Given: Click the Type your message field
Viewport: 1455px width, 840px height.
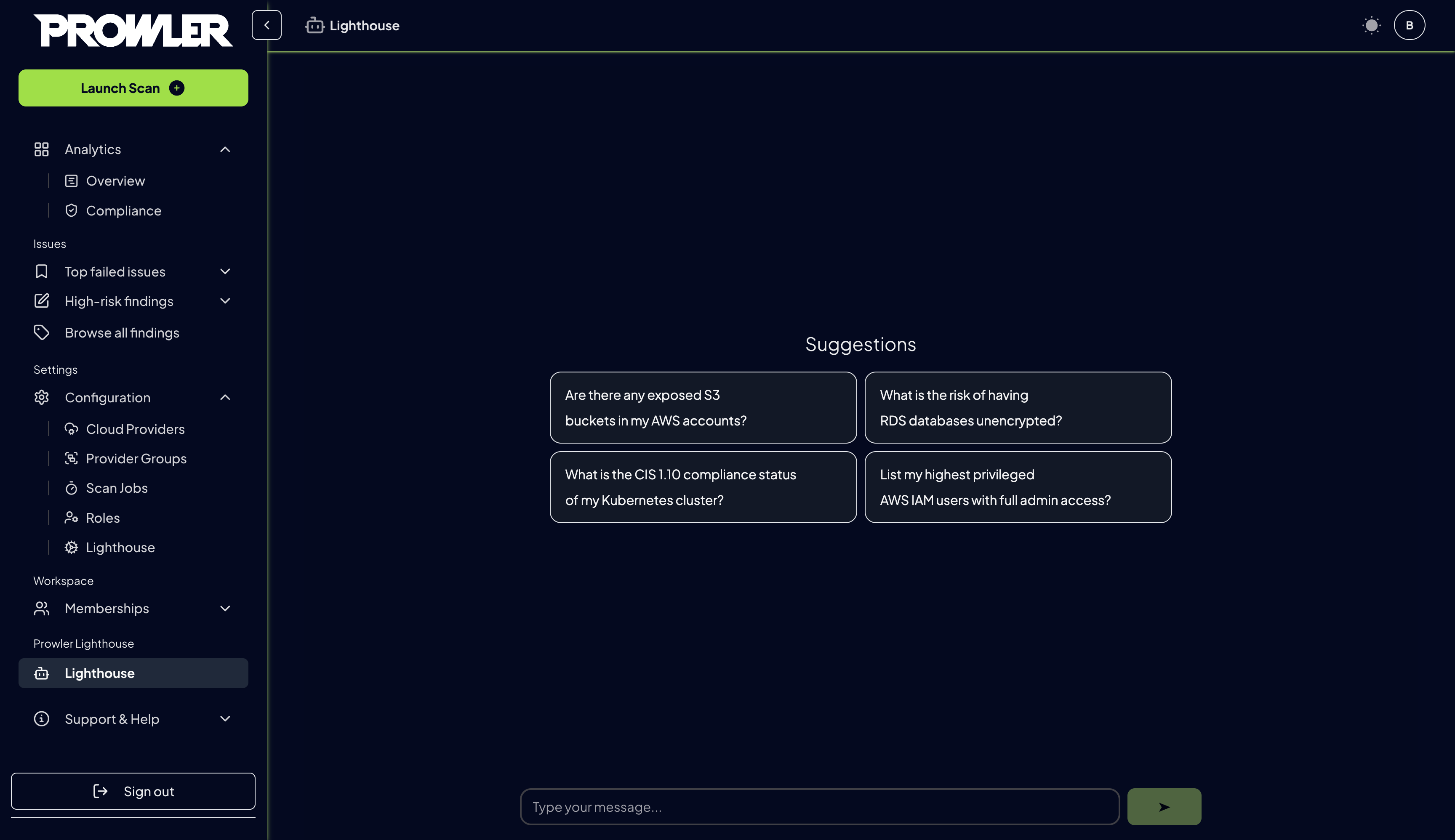Looking at the screenshot, I should 819,806.
